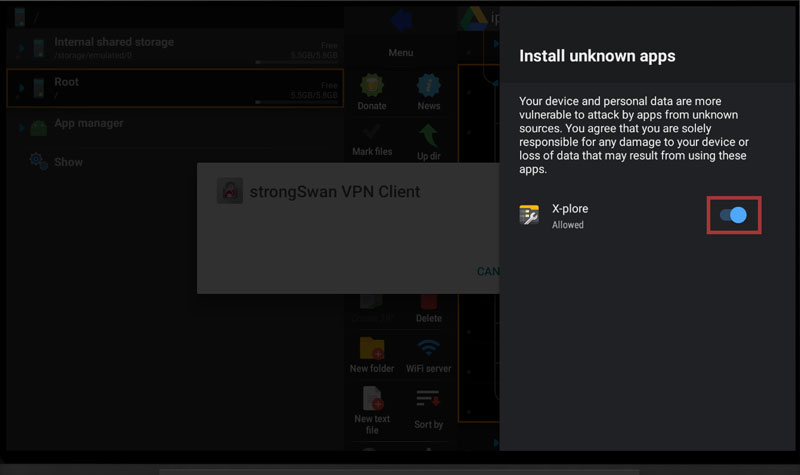The height and width of the screenshot is (475, 800).
Task: Create a New folder via its icon
Action: pyautogui.click(x=372, y=348)
